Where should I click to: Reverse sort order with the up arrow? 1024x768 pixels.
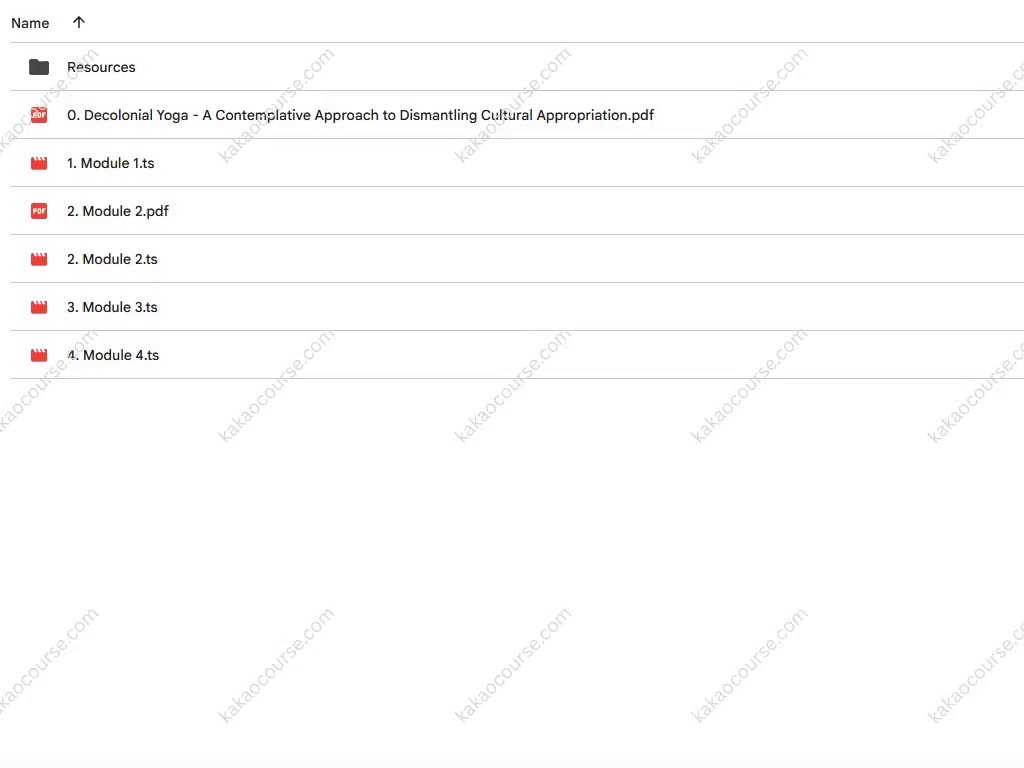[79, 22]
